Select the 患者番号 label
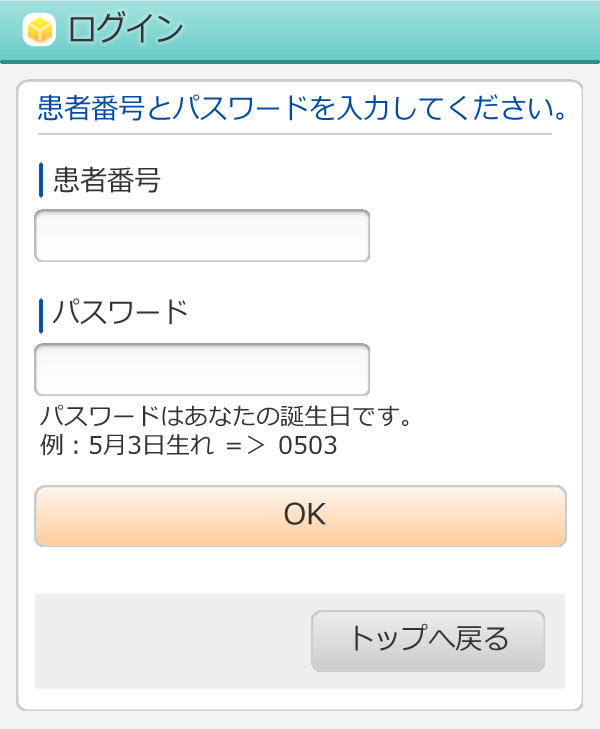600x729 pixels. 106,180
